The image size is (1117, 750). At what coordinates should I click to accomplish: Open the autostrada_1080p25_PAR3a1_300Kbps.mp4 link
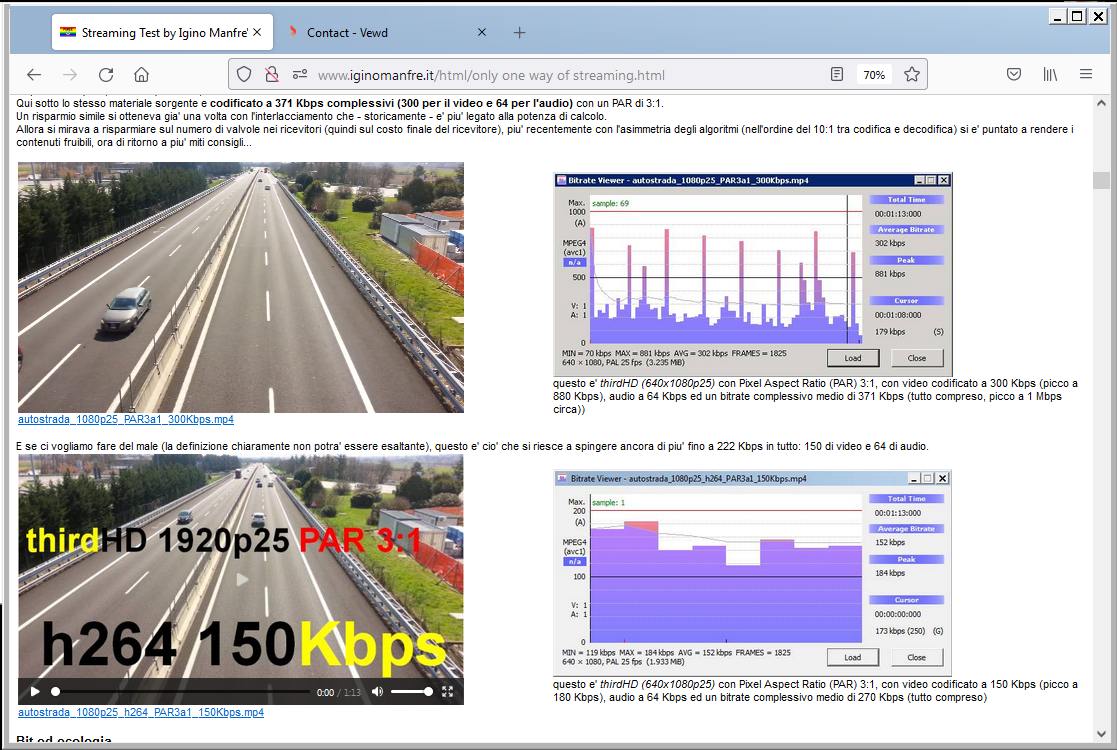pyautogui.click(x=126, y=420)
